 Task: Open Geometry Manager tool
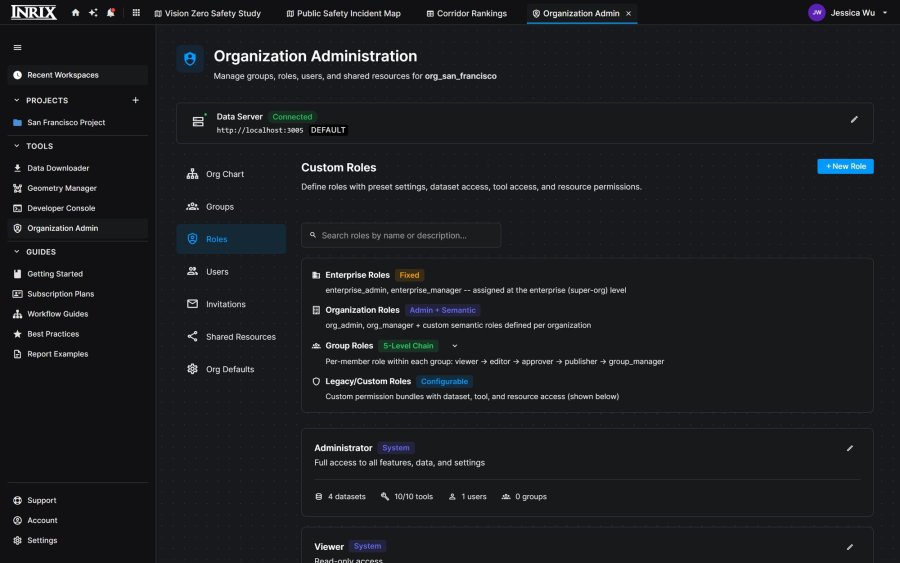[77, 188]
